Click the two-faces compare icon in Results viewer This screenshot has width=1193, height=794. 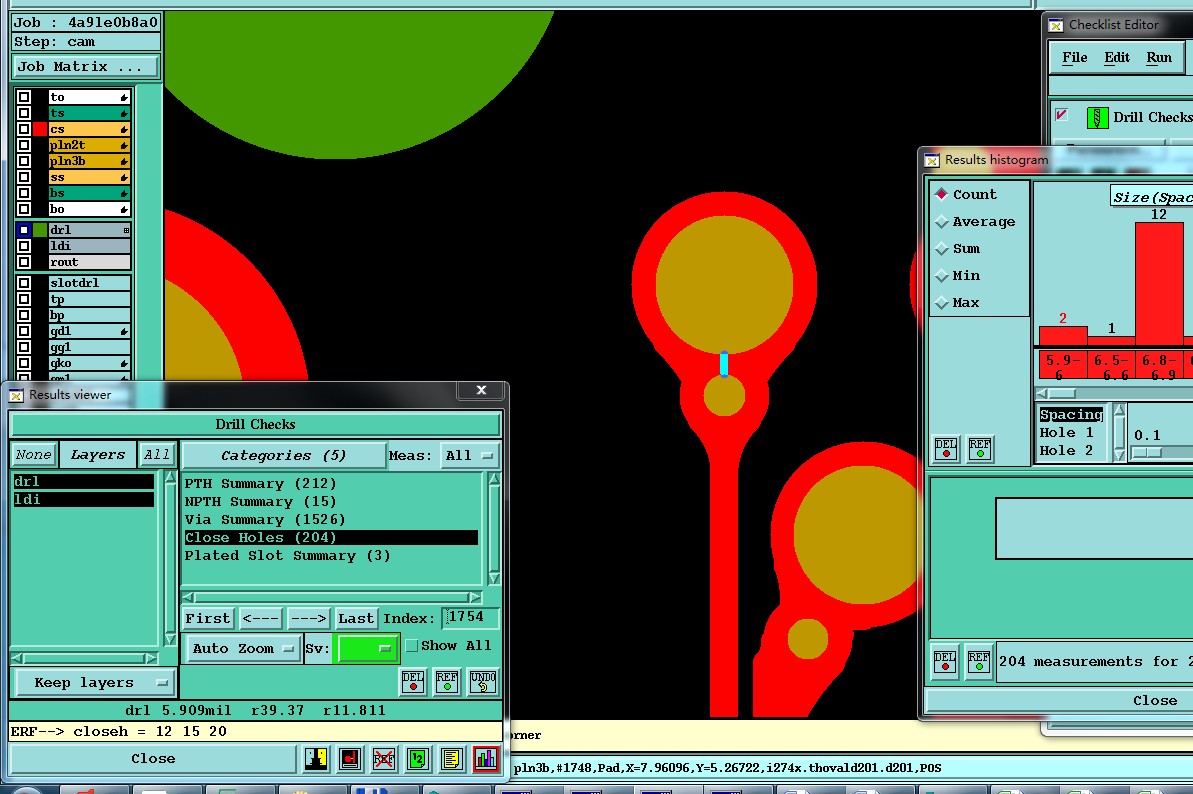(316, 758)
